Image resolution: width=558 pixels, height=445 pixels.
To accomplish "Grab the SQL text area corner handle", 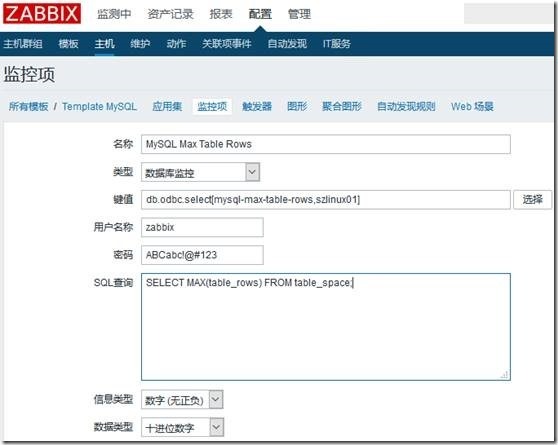I will pyautogui.click(x=504, y=375).
